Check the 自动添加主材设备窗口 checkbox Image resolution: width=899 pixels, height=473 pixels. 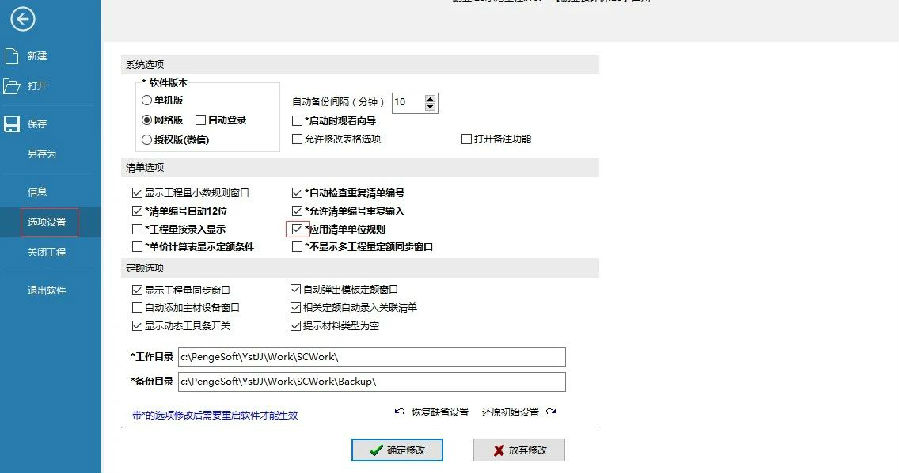click(x=137, y=308)
